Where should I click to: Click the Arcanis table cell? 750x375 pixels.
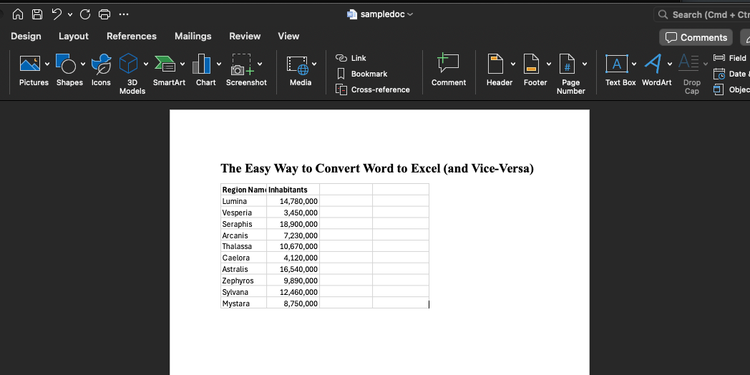point(243,235)
